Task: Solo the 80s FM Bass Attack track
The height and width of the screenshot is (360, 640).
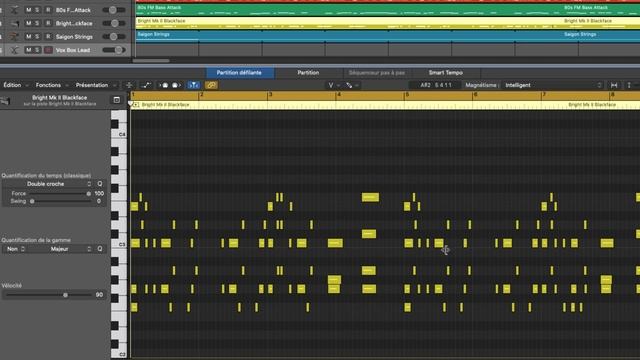Action: [x=37, y=10]
